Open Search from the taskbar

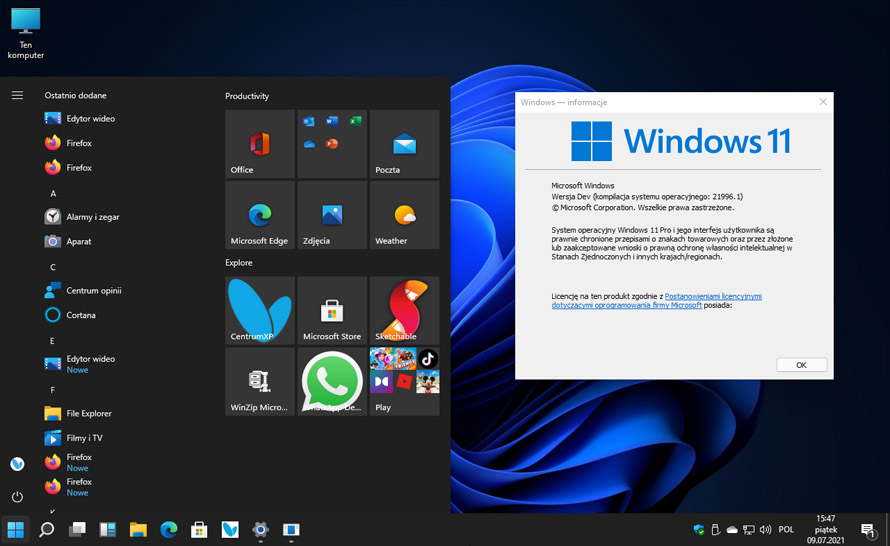[47, 530]
